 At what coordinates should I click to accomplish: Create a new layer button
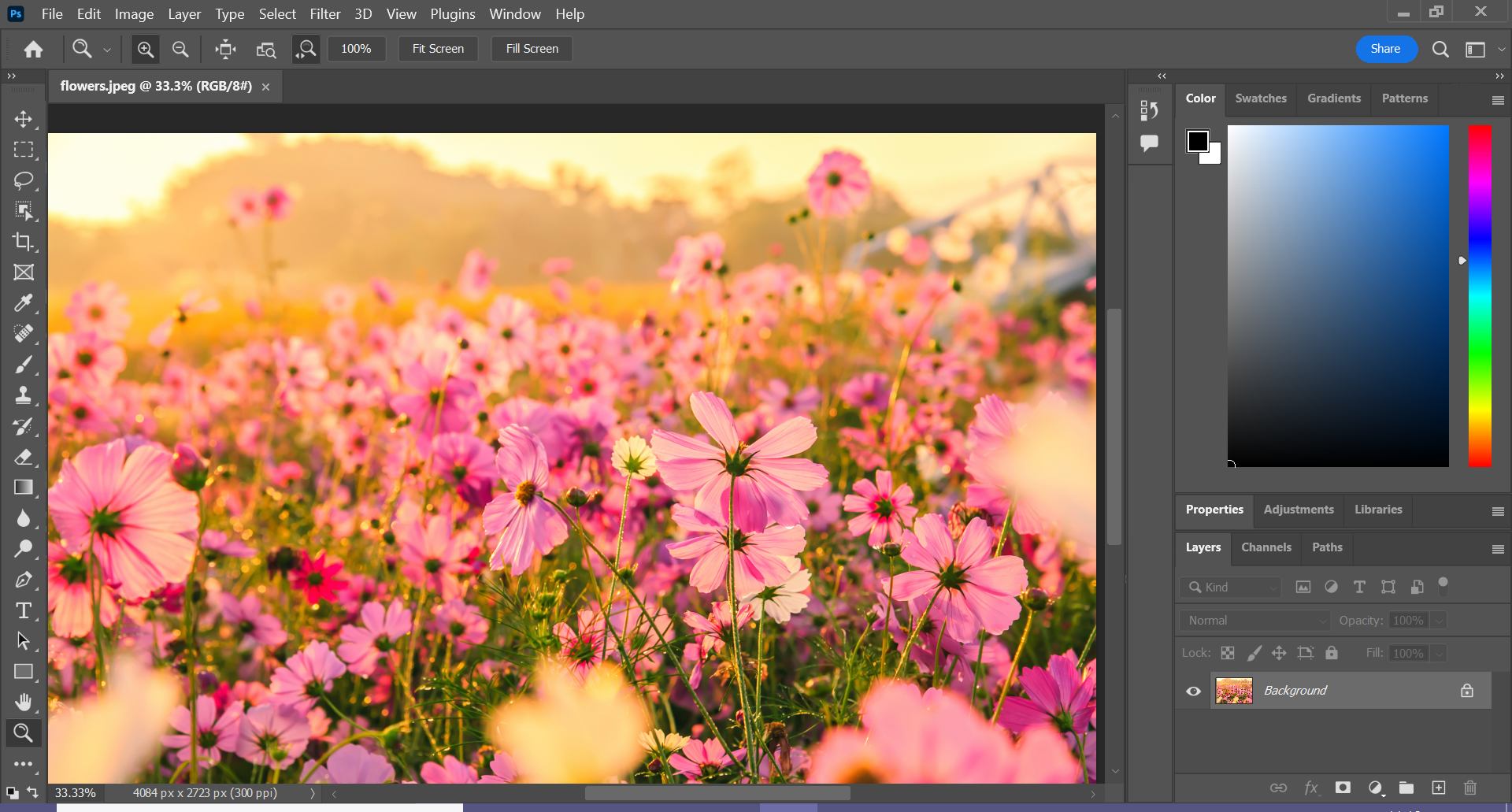point(1439,788)
